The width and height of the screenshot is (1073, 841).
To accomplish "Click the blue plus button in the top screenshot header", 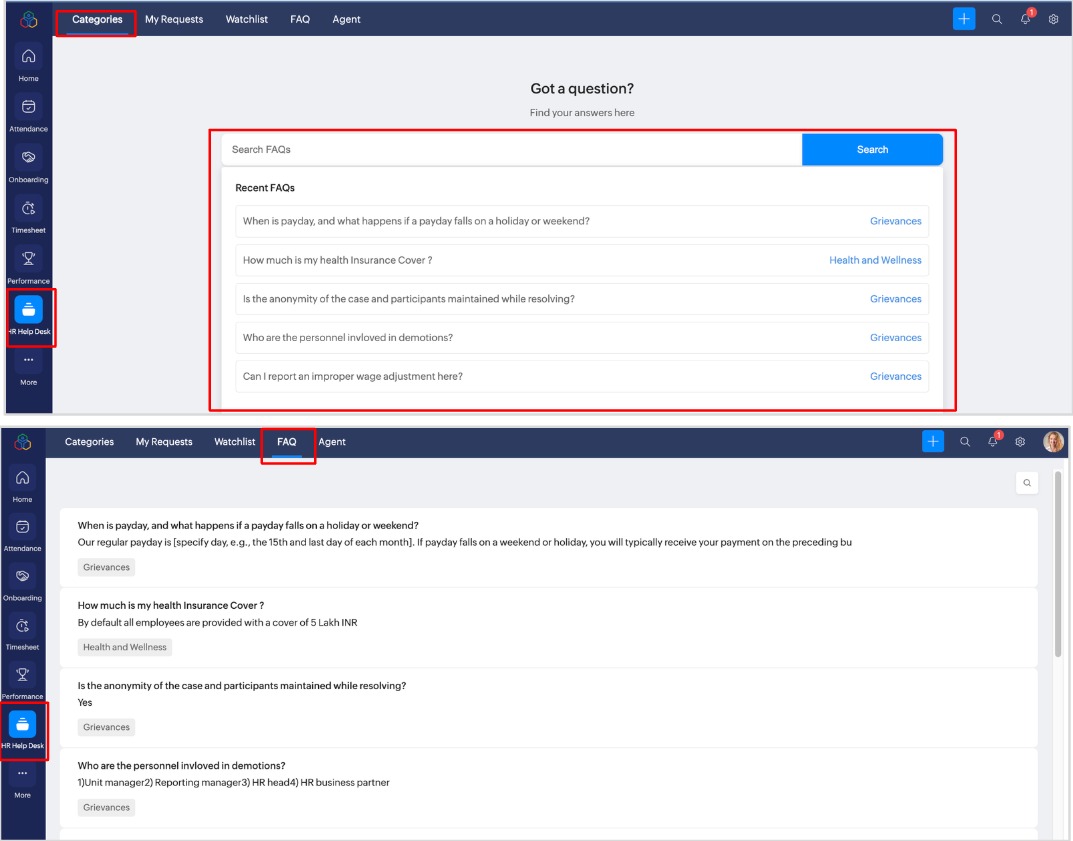I will tap(964, 19).
